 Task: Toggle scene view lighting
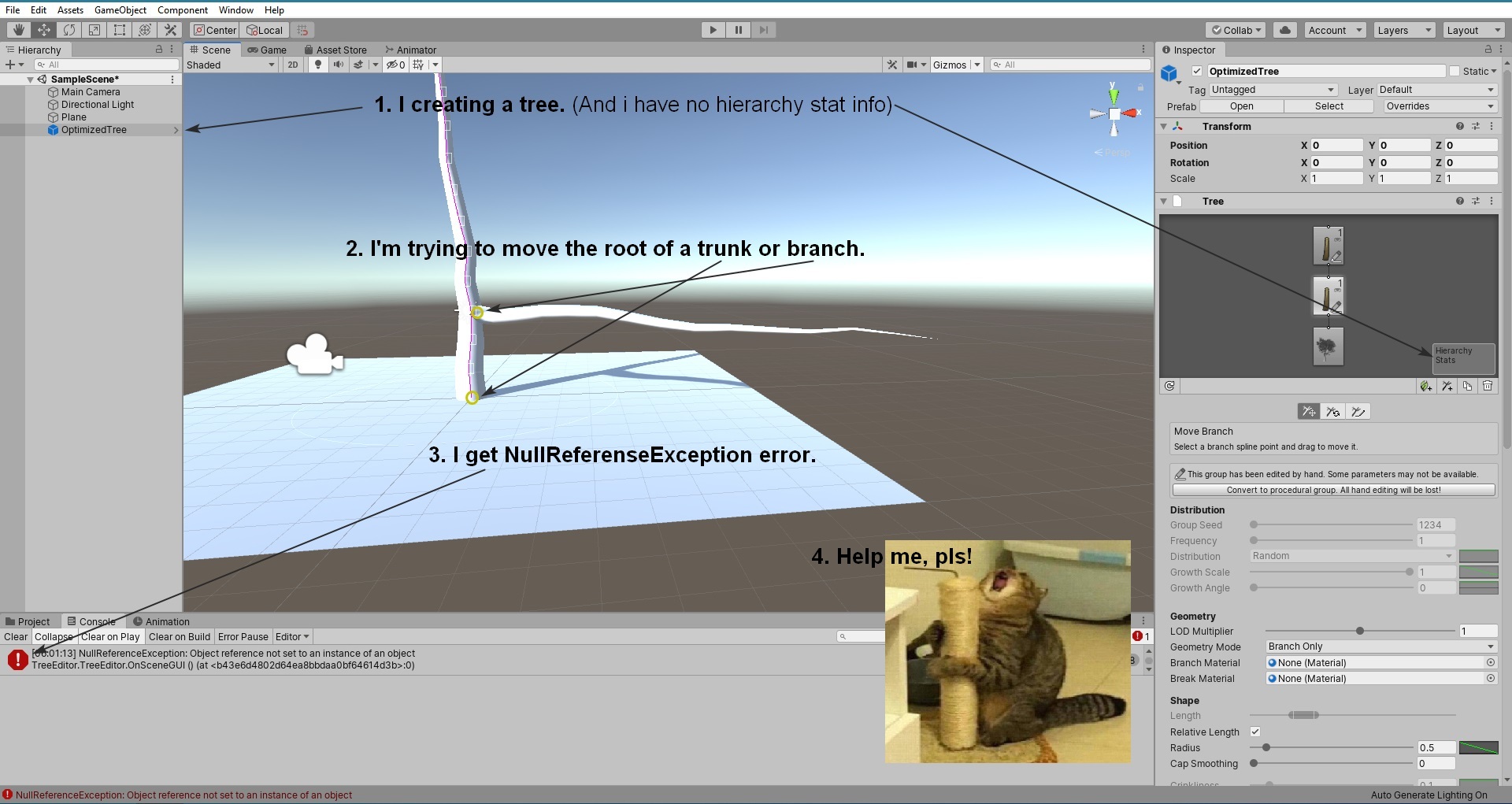pyautogui.click(x=317, y=65)
